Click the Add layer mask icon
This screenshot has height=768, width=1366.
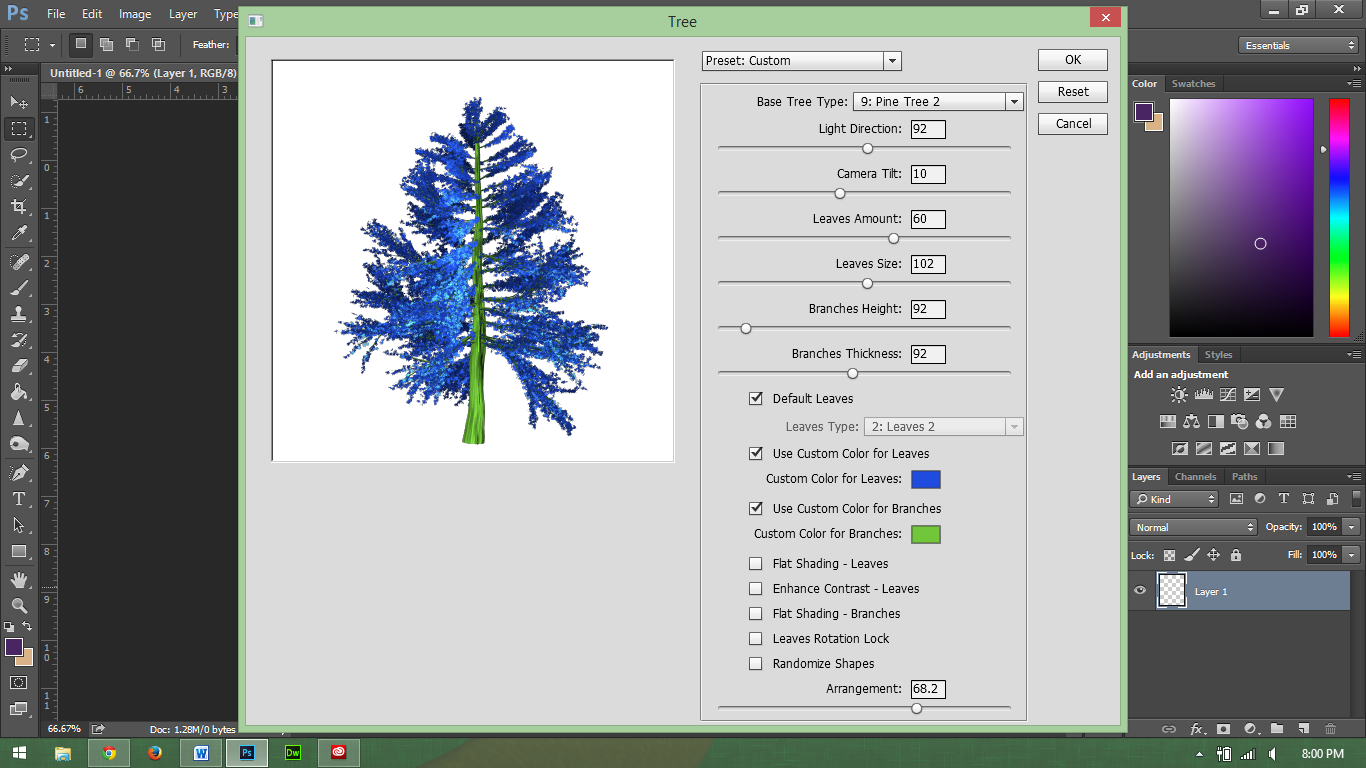[x=1223, y=729]
